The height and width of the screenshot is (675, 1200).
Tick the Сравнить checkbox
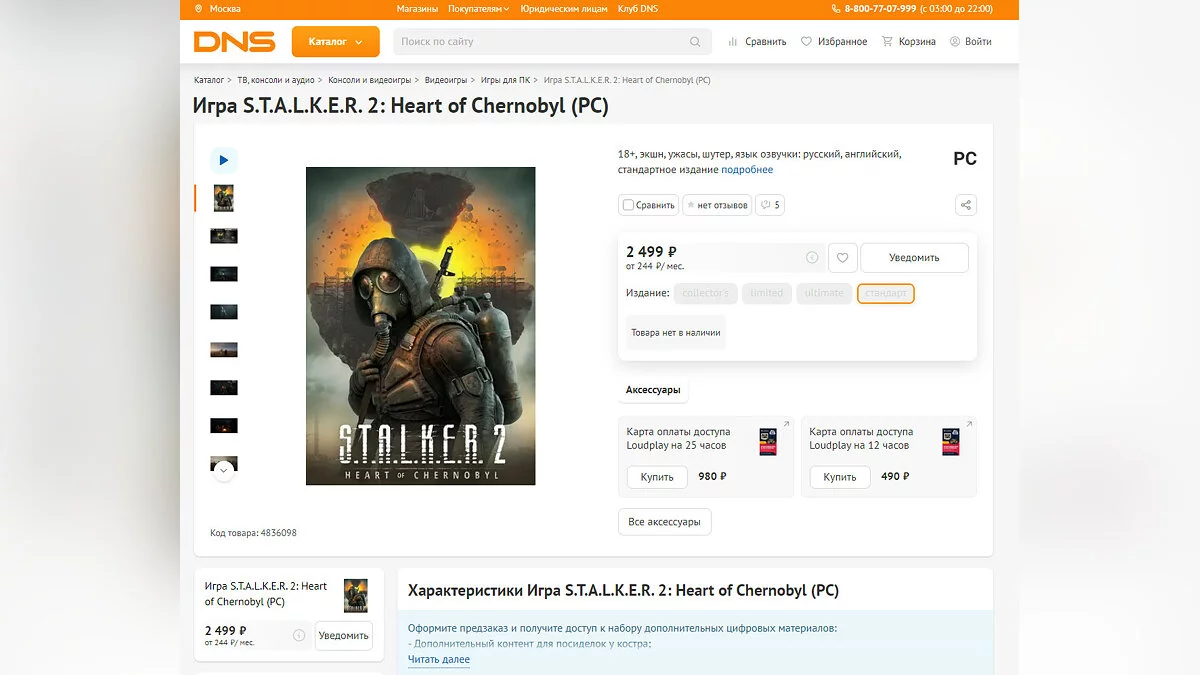pos(628,205)
